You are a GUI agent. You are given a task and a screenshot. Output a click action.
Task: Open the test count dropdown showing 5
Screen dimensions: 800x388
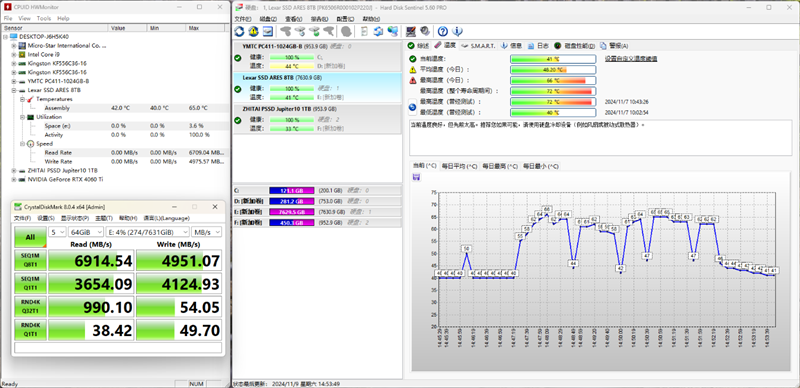57,232
